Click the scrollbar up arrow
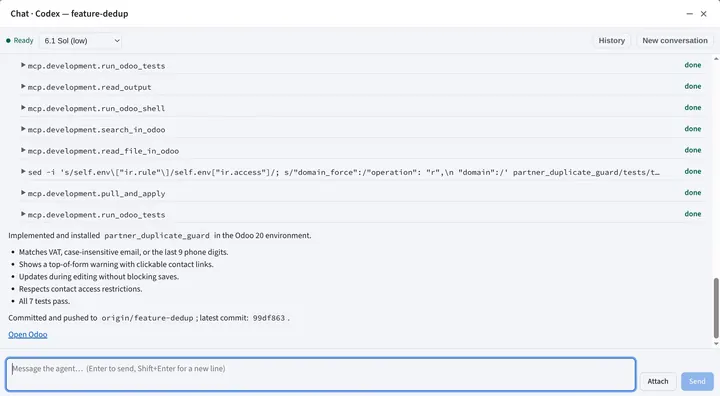 click(716, 59)
